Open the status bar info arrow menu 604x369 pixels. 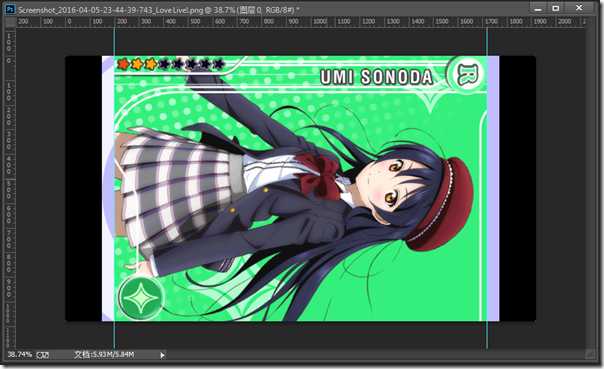[x=162, y=355]
